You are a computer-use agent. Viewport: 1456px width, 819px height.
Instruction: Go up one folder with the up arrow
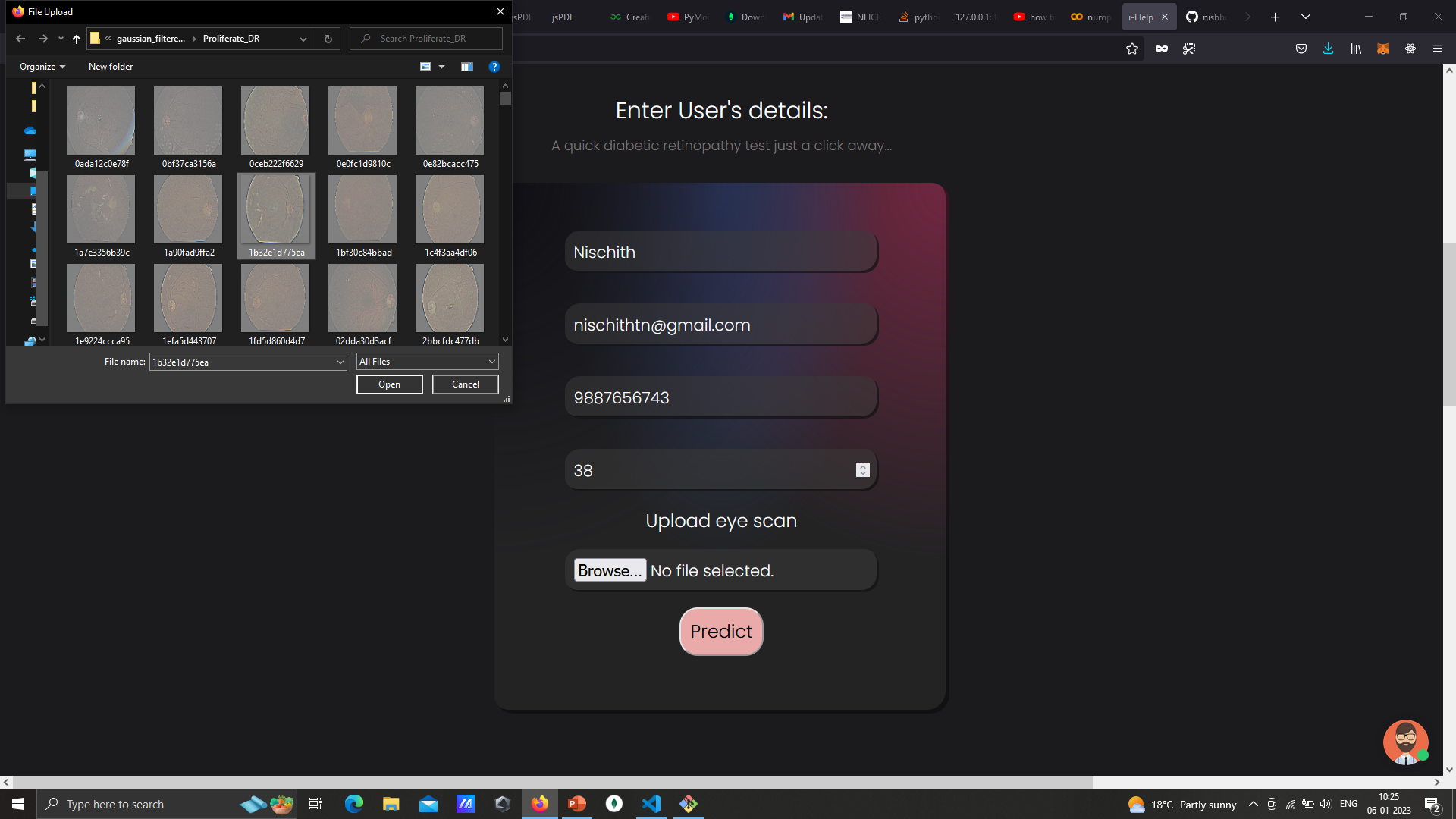click(x=77, y=39)
